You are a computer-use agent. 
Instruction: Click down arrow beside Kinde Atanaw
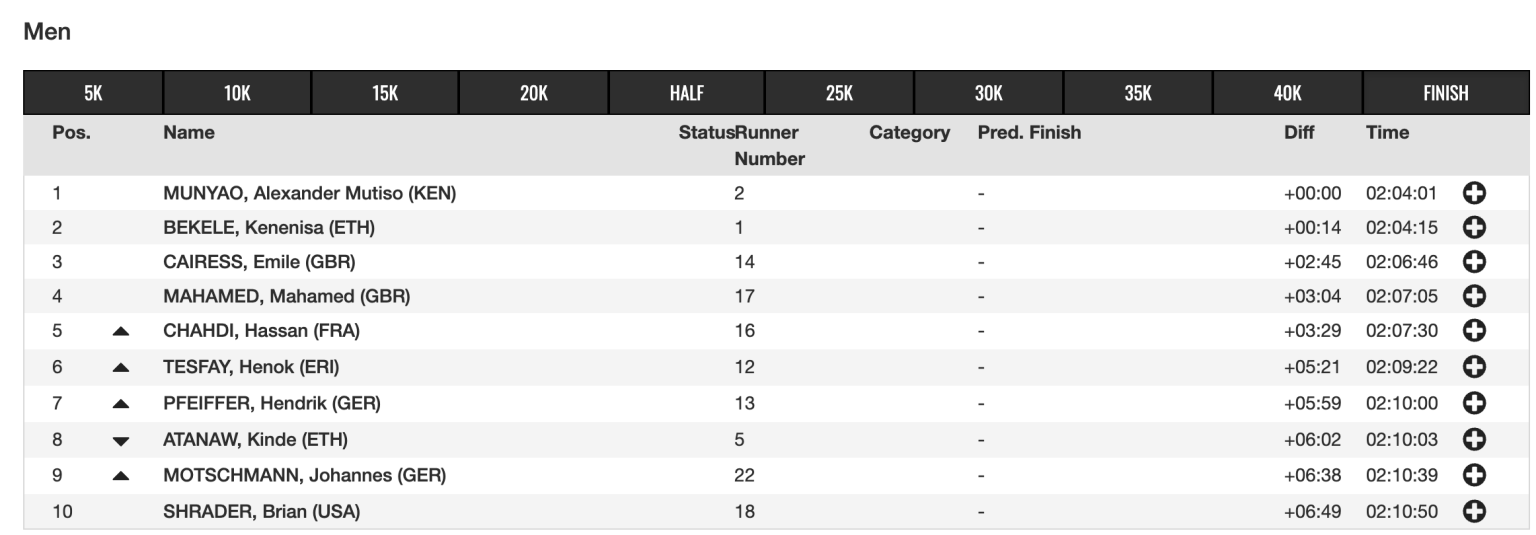point(121,439)
